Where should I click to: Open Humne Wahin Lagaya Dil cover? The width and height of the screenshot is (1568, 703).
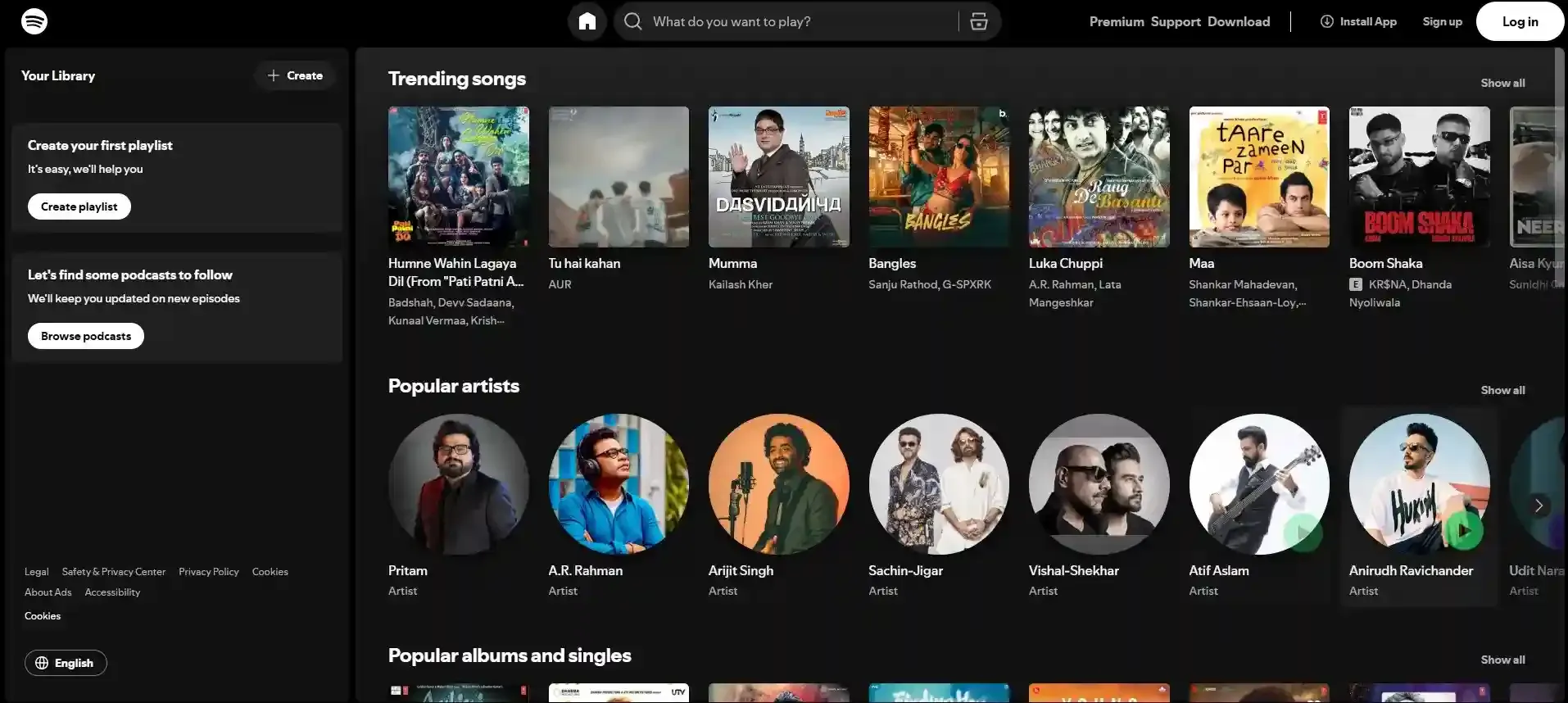click(x=458, y=177)
